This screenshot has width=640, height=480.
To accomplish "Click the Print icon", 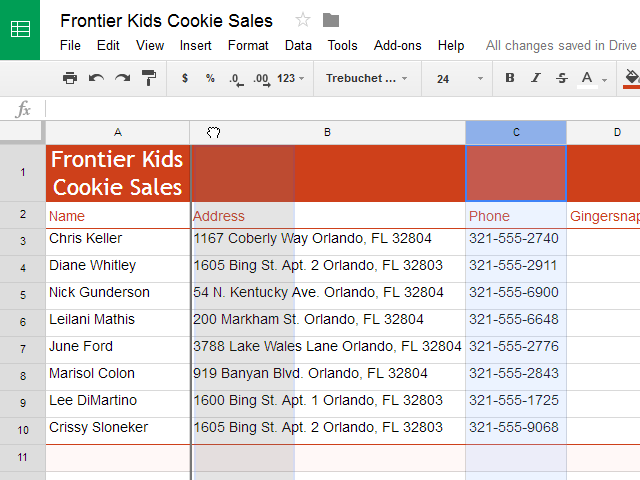I will (x=70, y=78).
